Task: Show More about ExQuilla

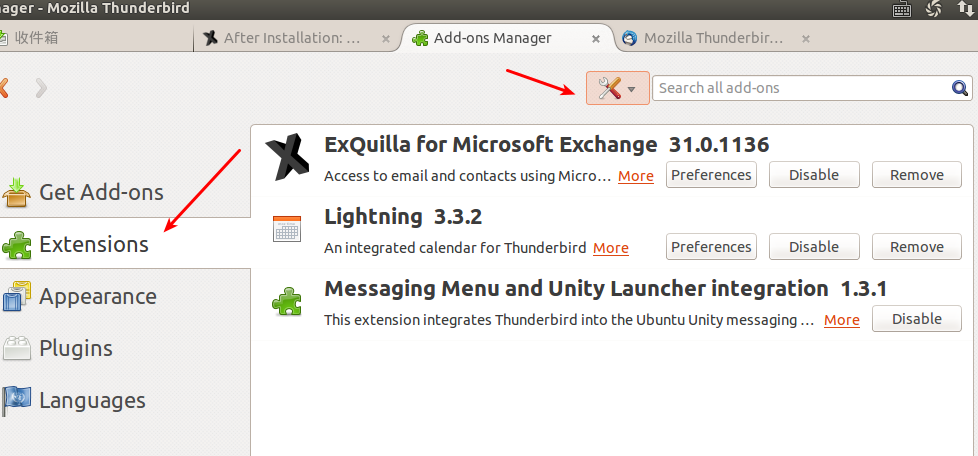Action: tap(636, 176)
